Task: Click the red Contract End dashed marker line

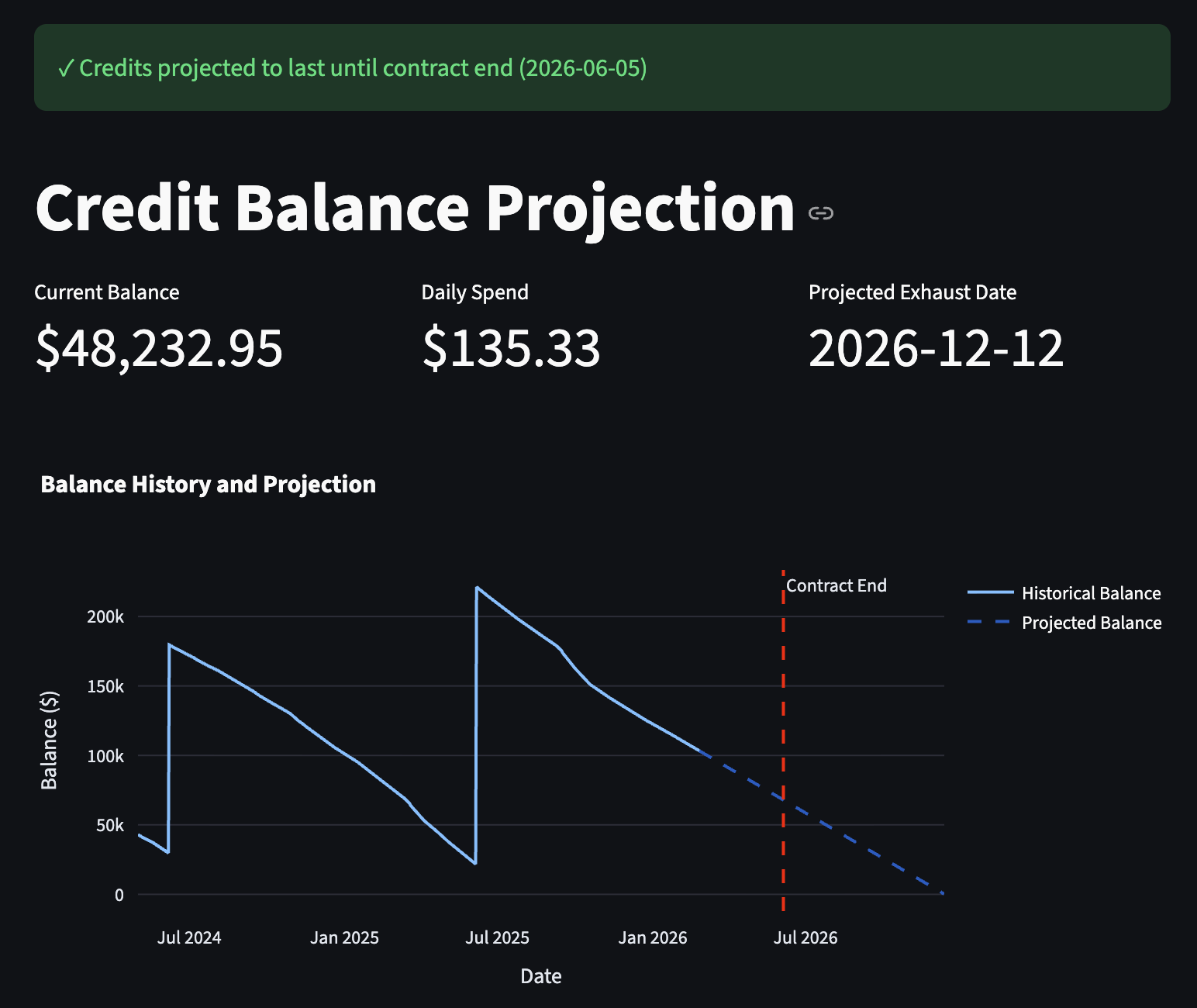Action: click(x=783, y=737)
